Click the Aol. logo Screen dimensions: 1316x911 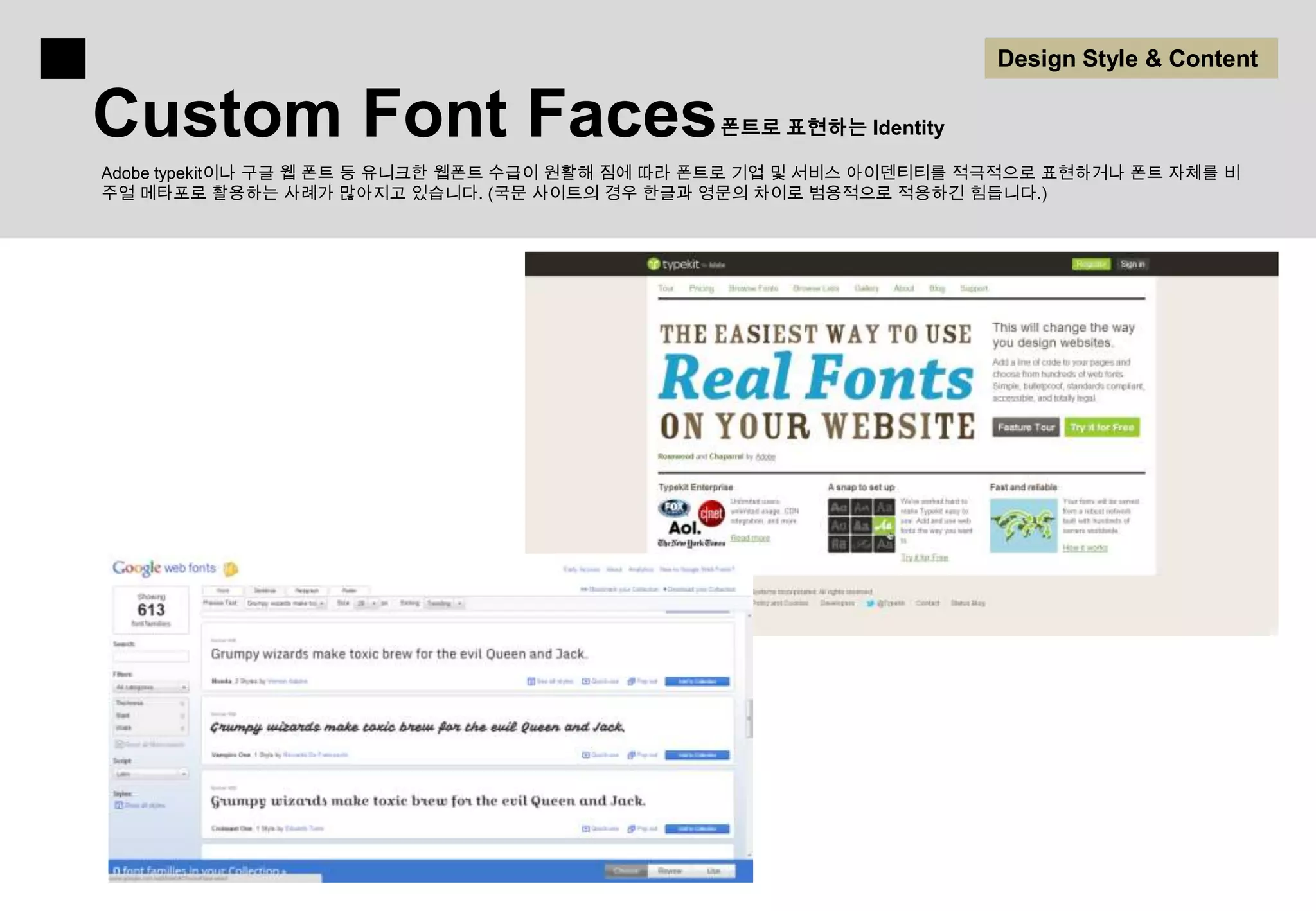click(684, 528)
